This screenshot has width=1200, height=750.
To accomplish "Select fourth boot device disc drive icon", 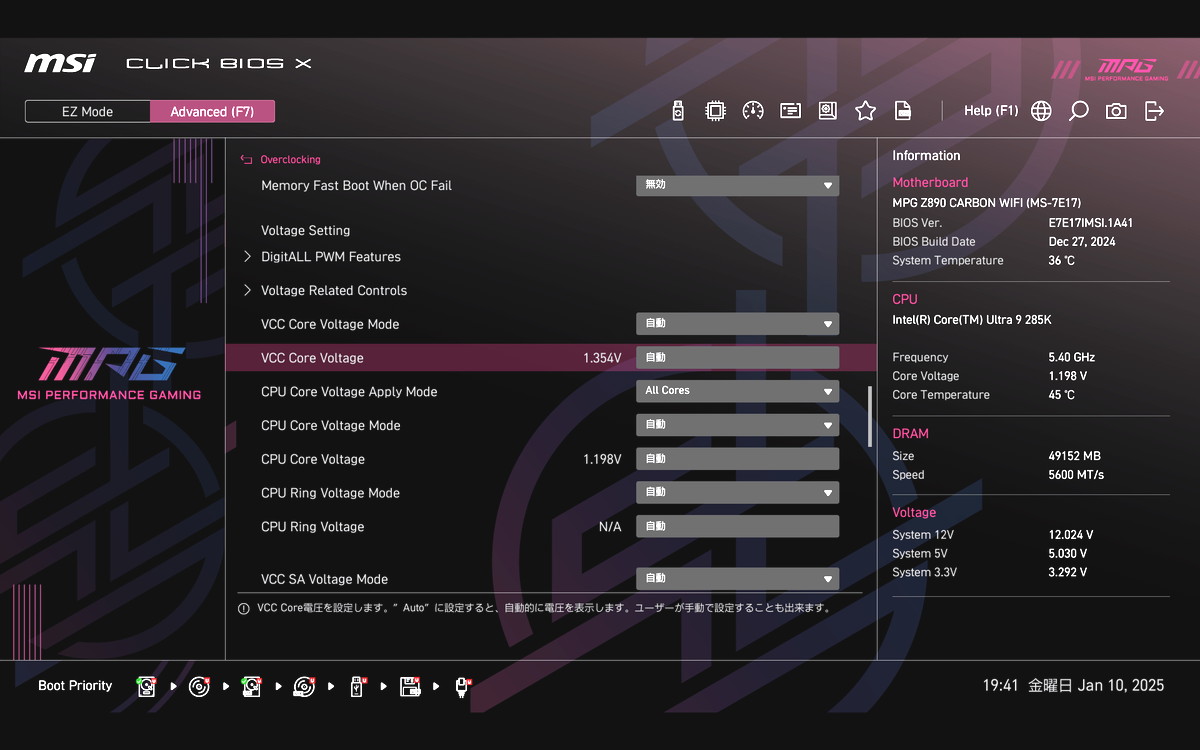I will pos(304,687).
